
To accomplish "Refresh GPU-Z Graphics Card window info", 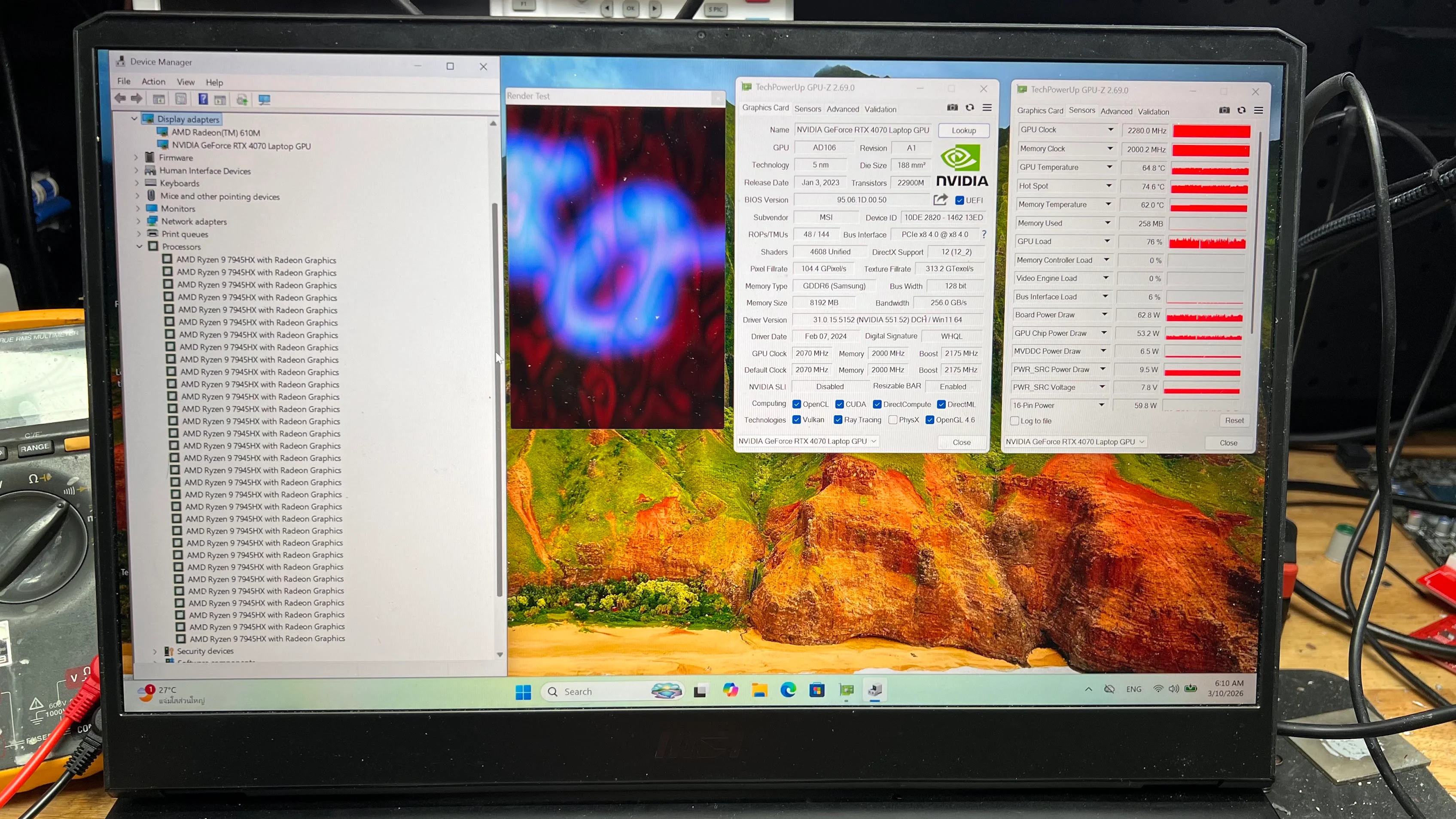I will [970, 107].
